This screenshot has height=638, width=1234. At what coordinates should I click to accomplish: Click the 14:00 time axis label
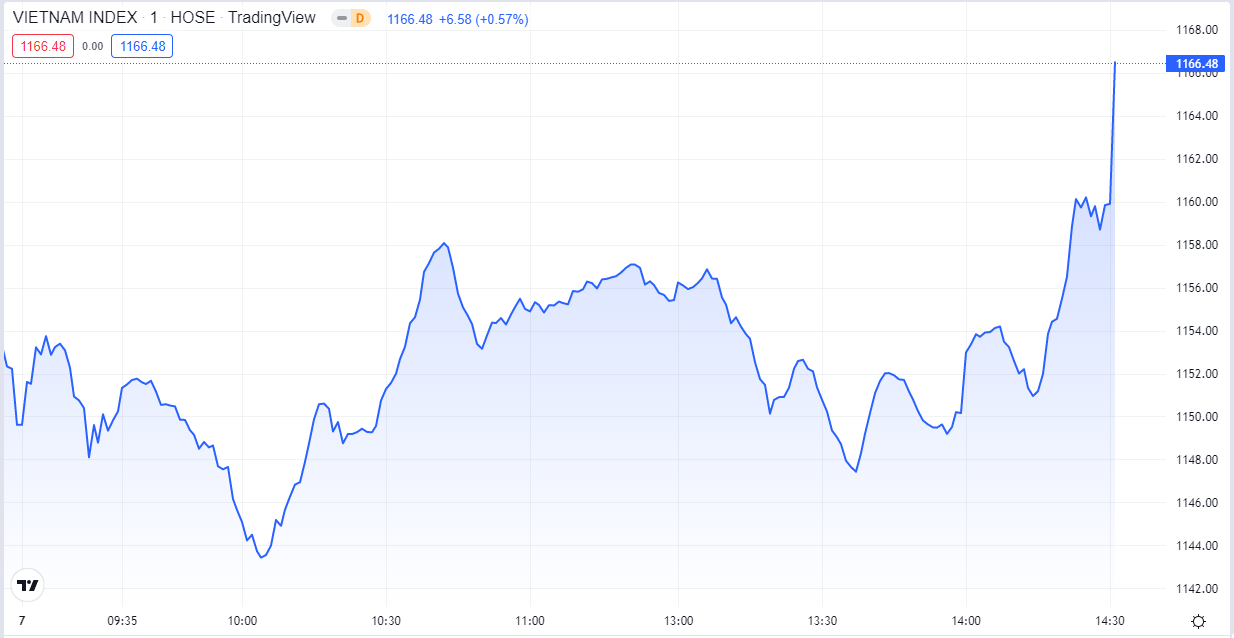coord(967,621)
